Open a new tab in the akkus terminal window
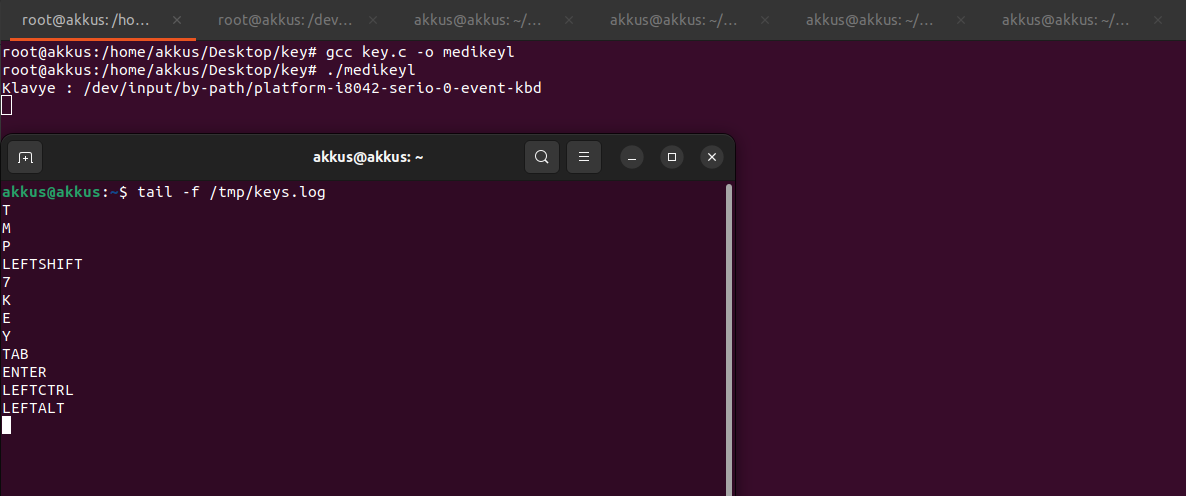1186x496 pixels. point(25,157)
